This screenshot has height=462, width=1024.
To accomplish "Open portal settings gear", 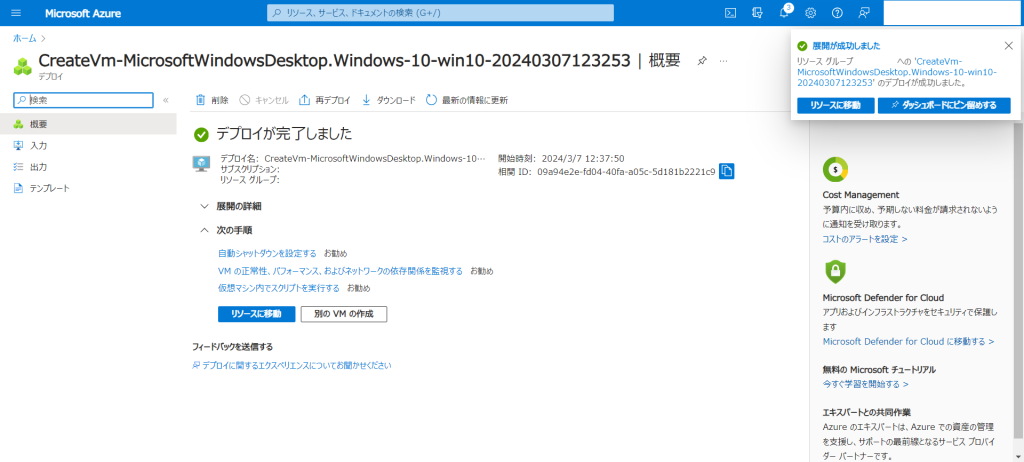I will pos(810,13).
